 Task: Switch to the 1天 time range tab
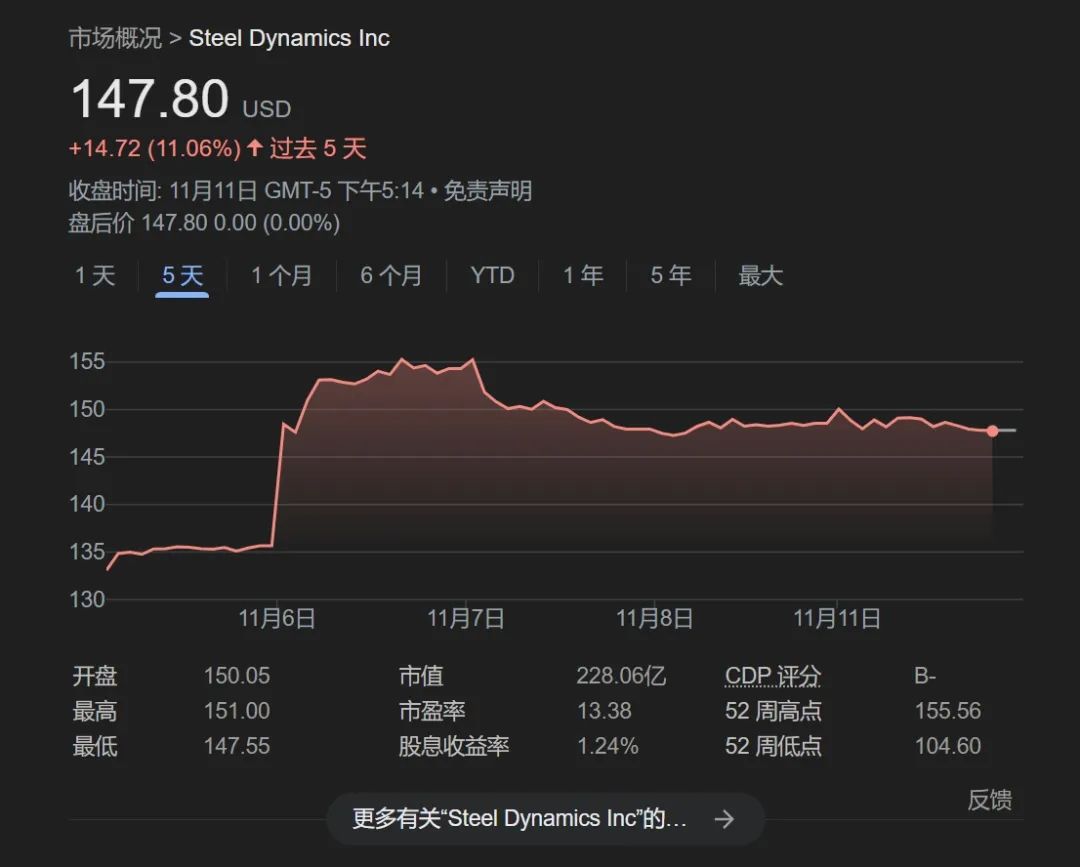[94, 276]
